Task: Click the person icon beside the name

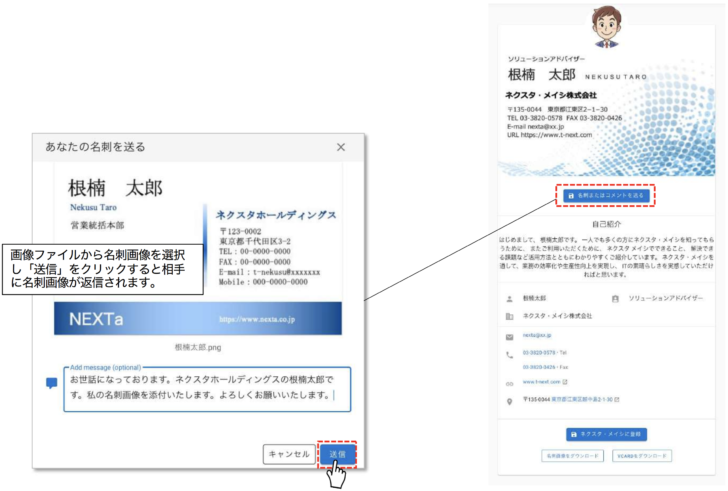Action: click(x=509, y=299)
